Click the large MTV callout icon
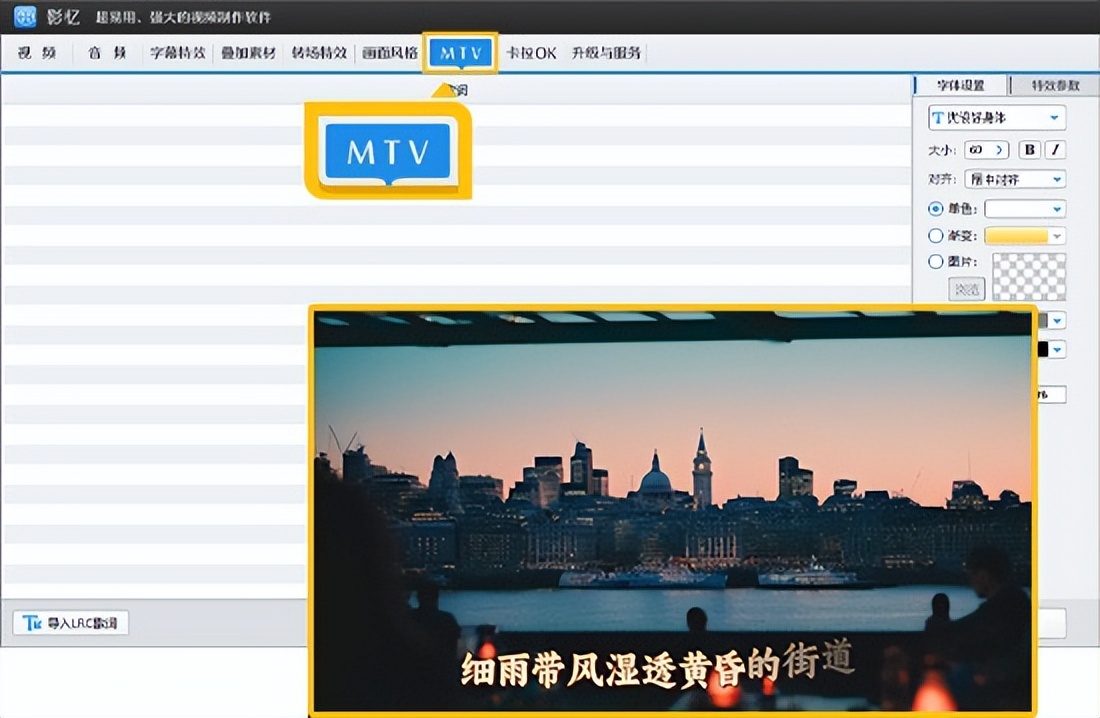Viewport: 1100px width, 718px height. [x=388, y=152]
